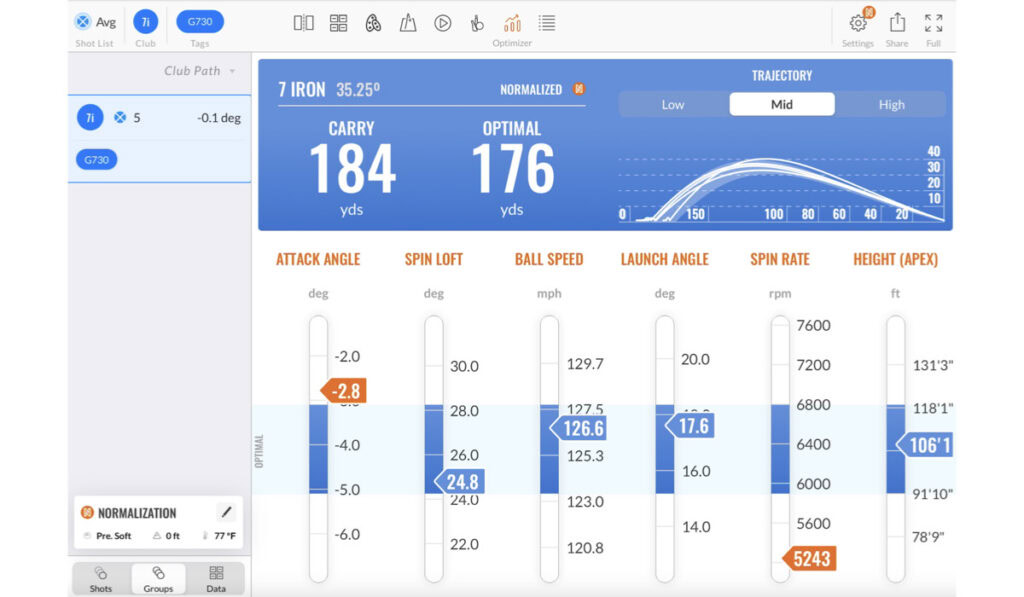
Task: Edit normalization with the pencil icon
Action: 226,512
